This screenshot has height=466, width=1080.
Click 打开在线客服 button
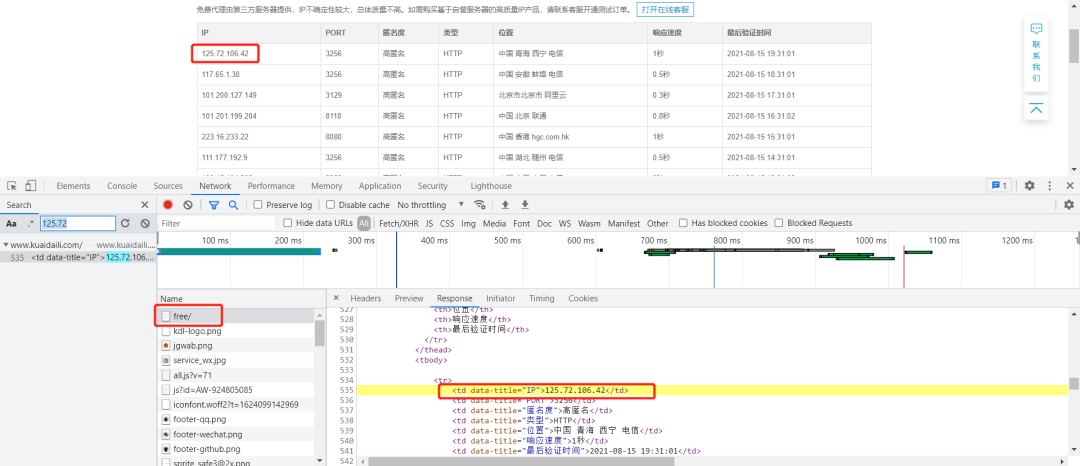(665, 10)
